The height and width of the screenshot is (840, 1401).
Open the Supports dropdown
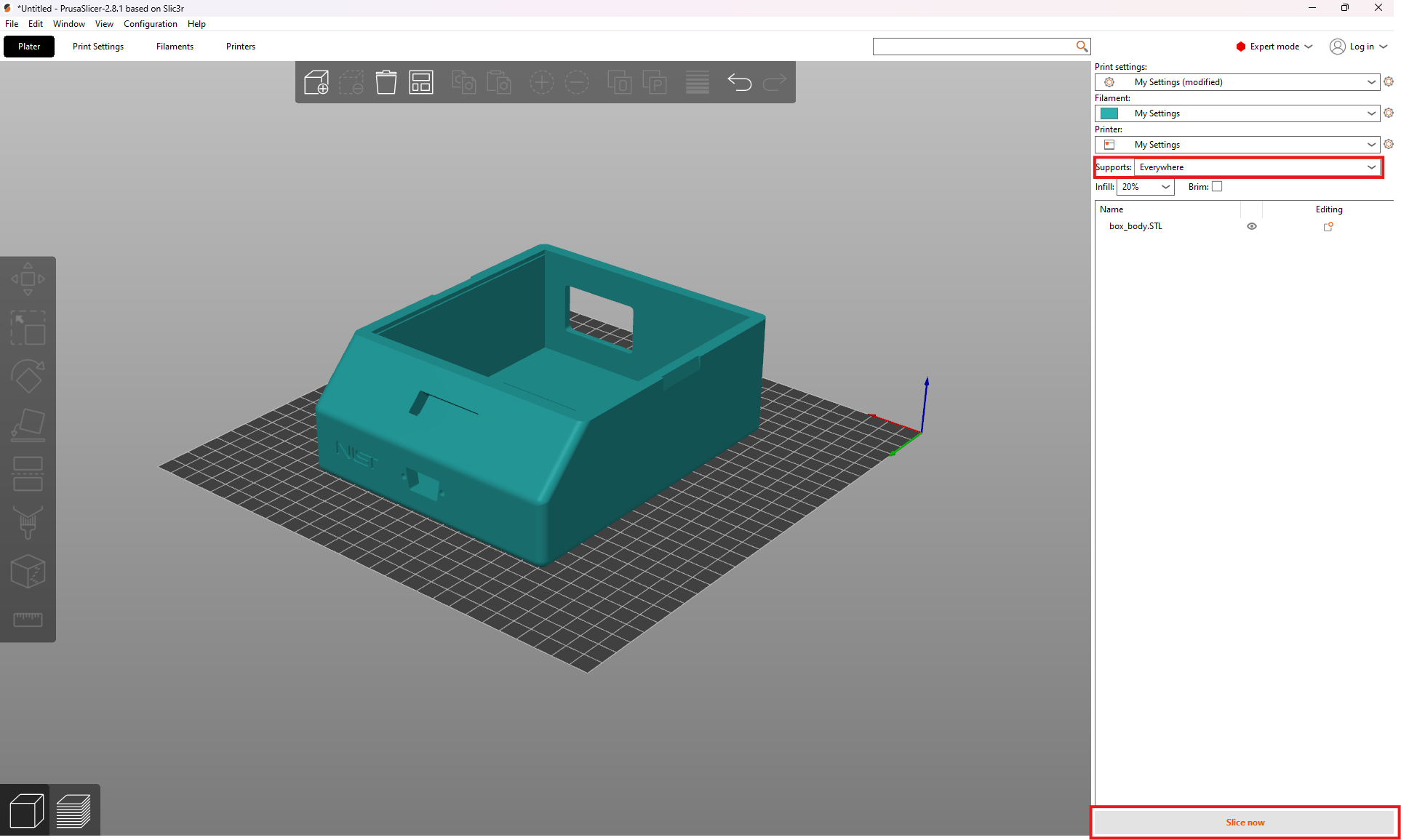pos(1257,167)
